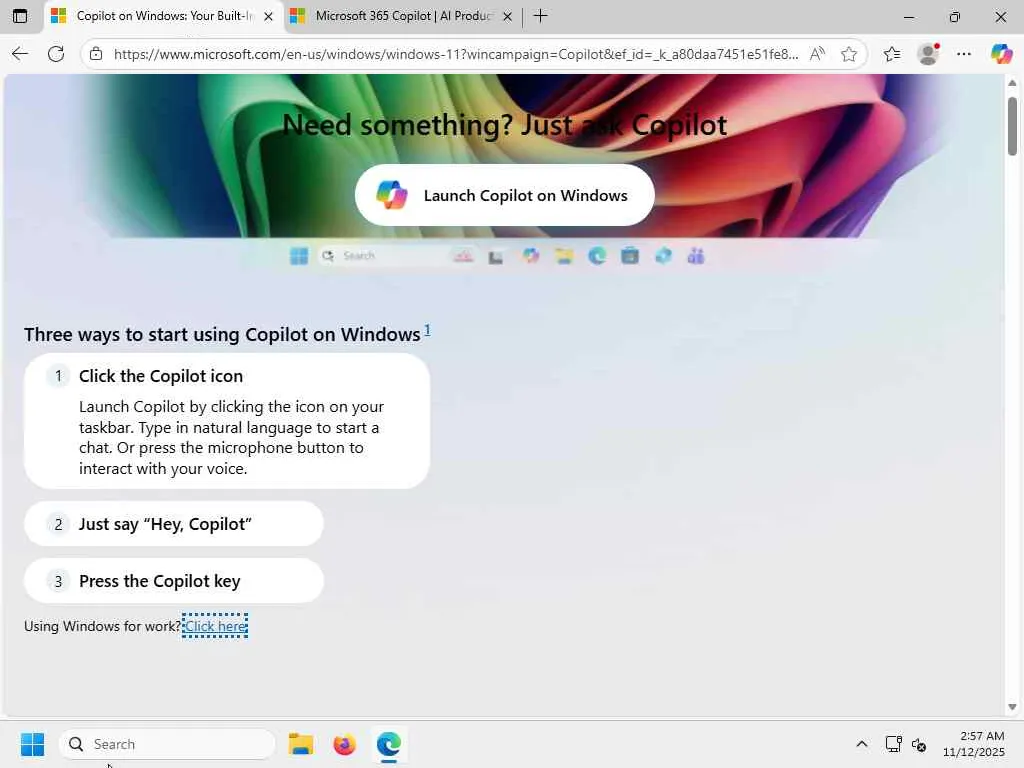Click the page scrollbar up arrow
This screenshot has width=1024, height=768.
tap(1012, 83)
